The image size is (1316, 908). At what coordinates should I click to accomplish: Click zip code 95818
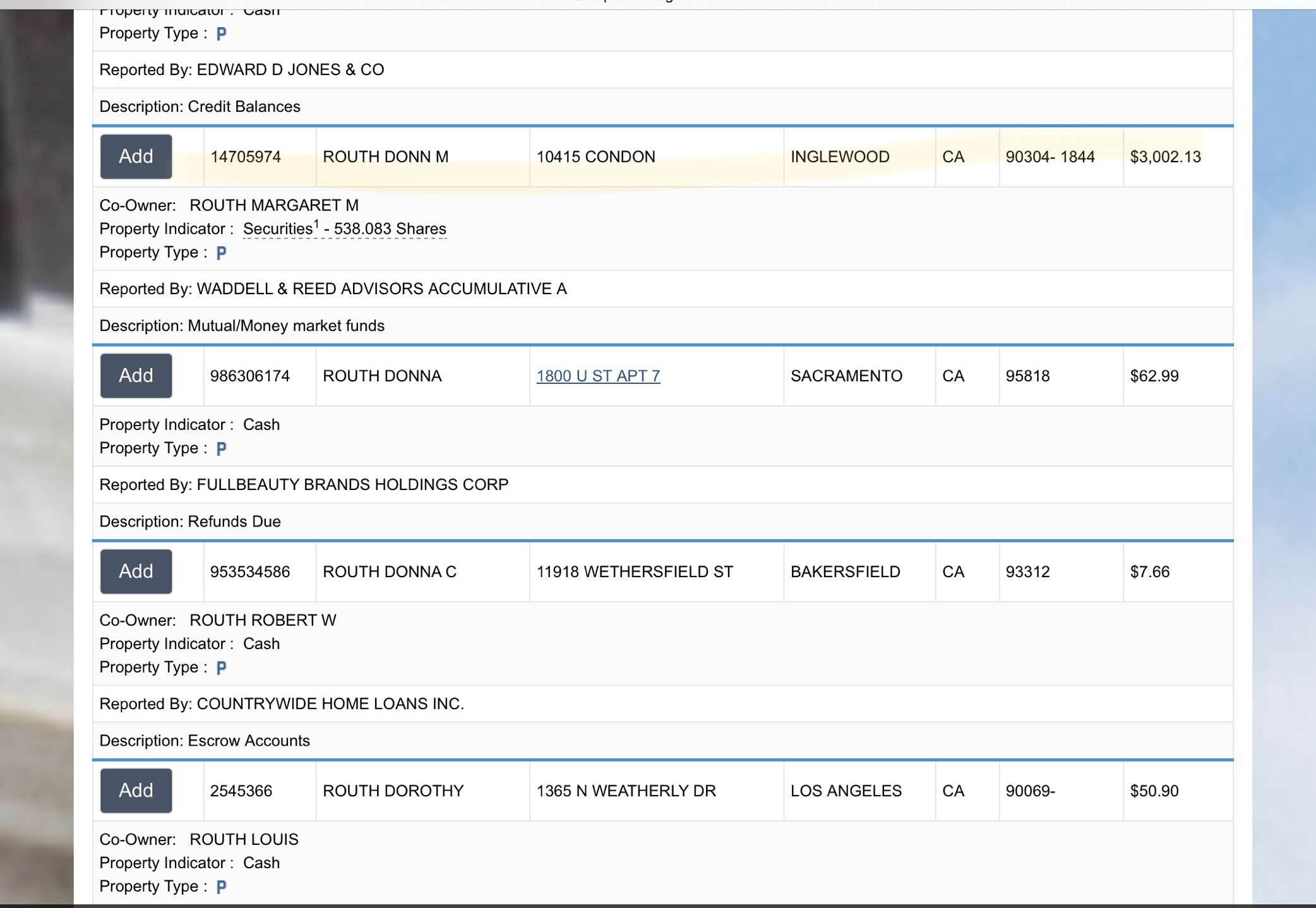pos(1027,376)
